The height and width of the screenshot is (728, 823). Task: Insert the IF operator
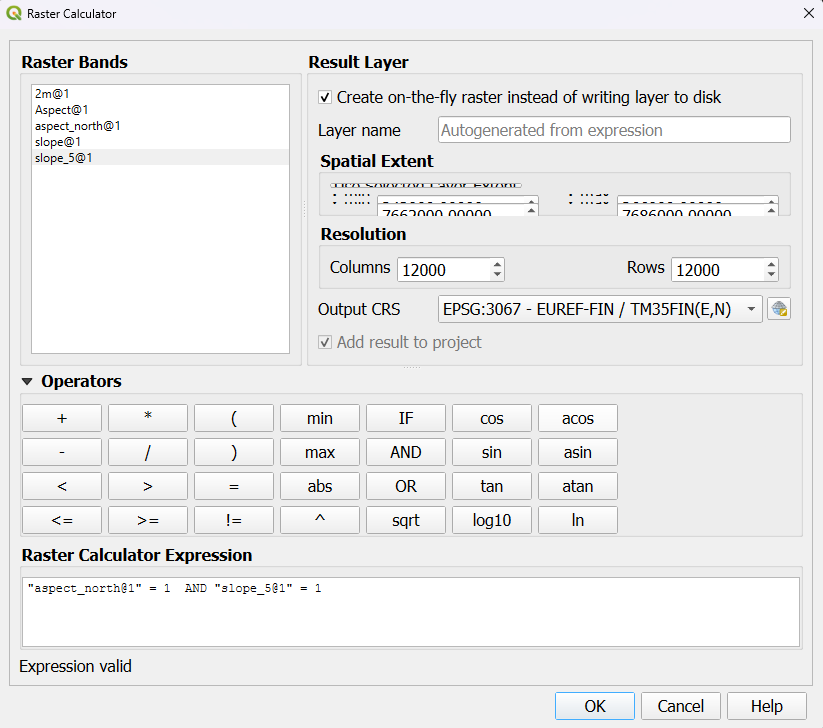pos(406,418)
